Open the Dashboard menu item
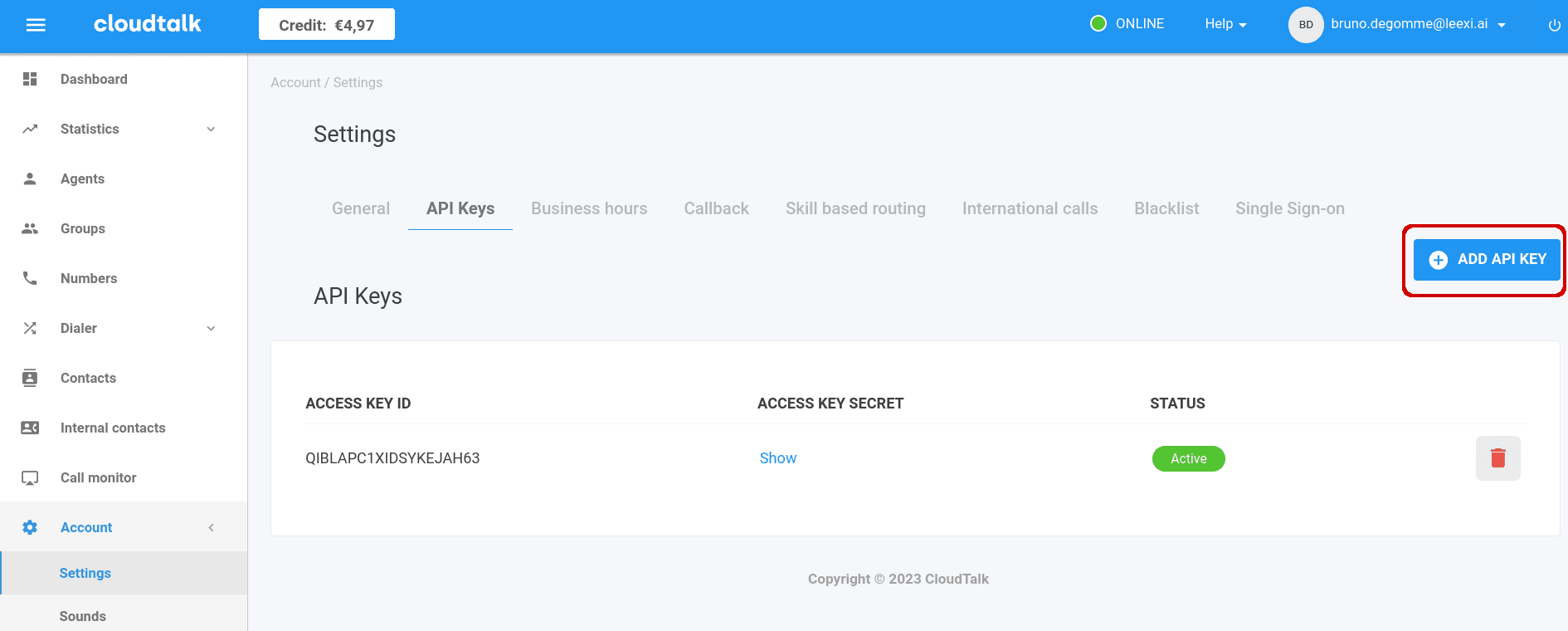Screen dimensions: 1568x631 pyautogui.click(x=124, y=79)
